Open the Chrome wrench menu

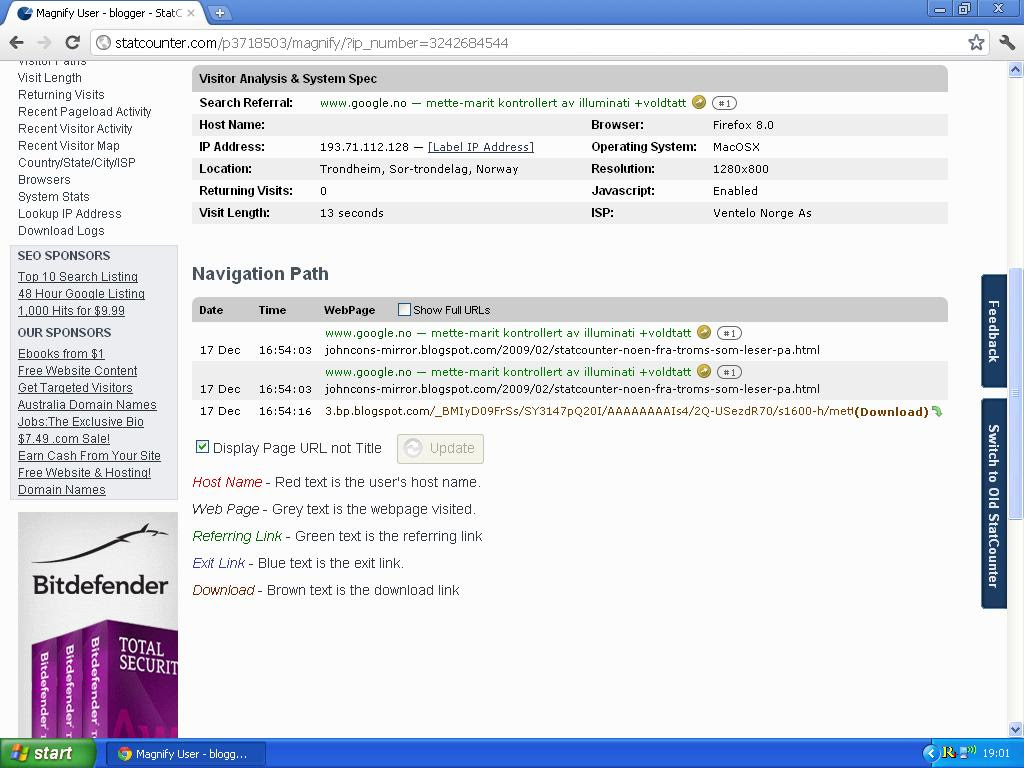[1007, 42]
